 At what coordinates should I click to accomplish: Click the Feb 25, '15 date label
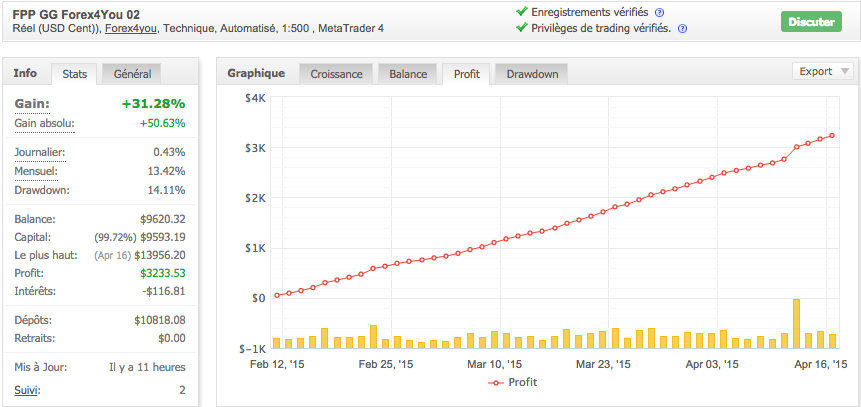point(385,364)
